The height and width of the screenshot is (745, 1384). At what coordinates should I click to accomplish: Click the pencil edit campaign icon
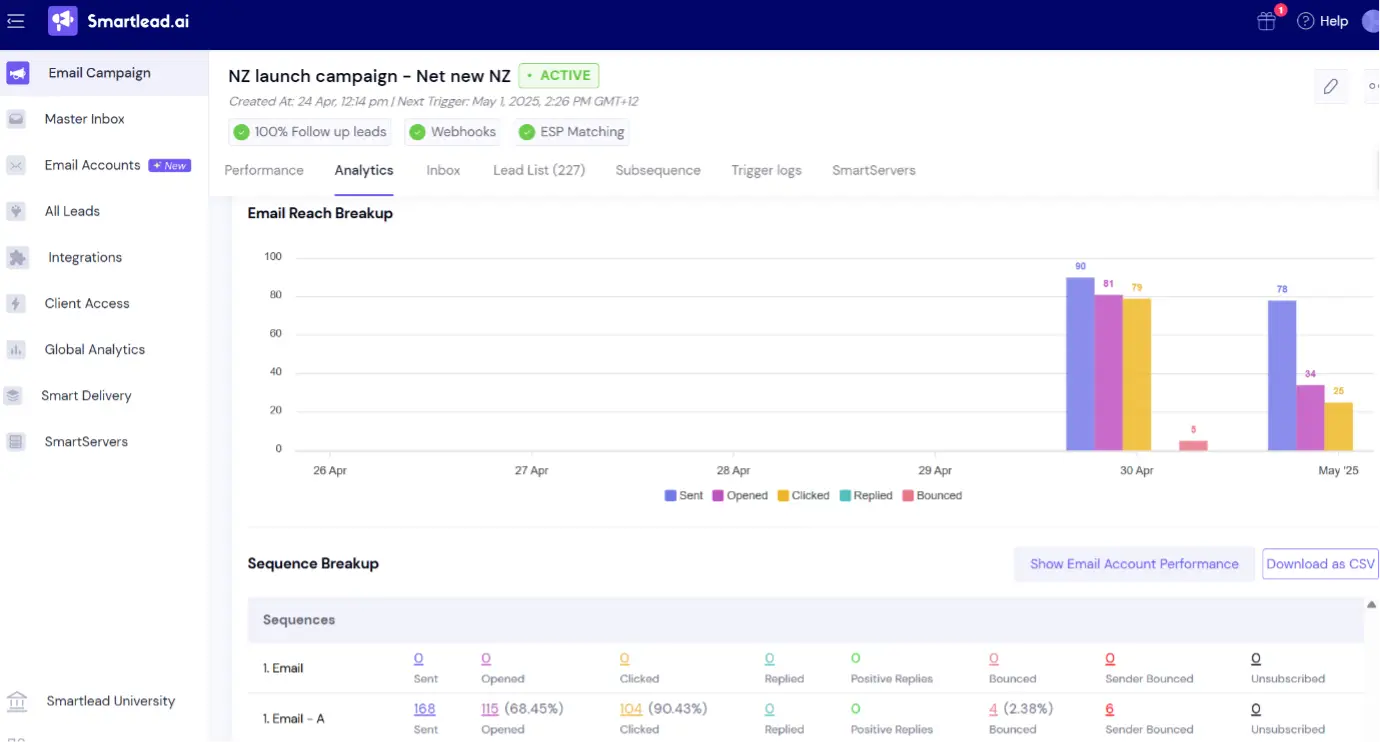(x=1331, y=86)
